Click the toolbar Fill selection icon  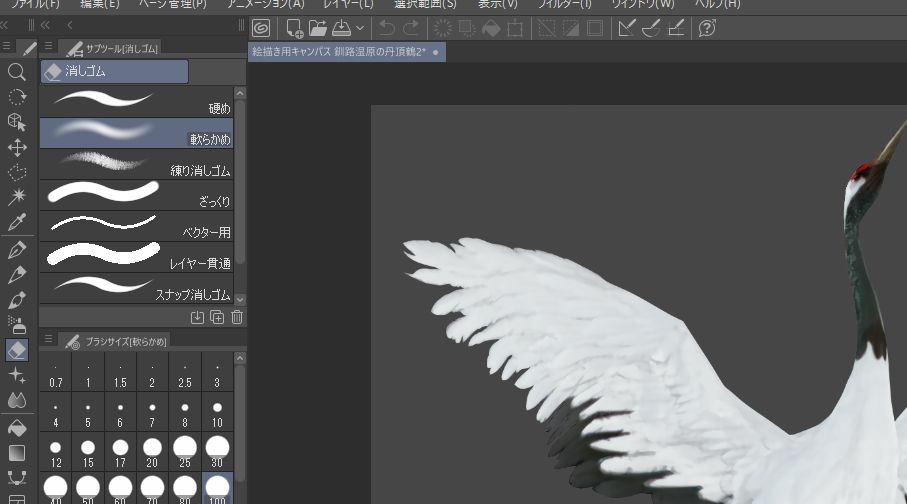(491, 28)
